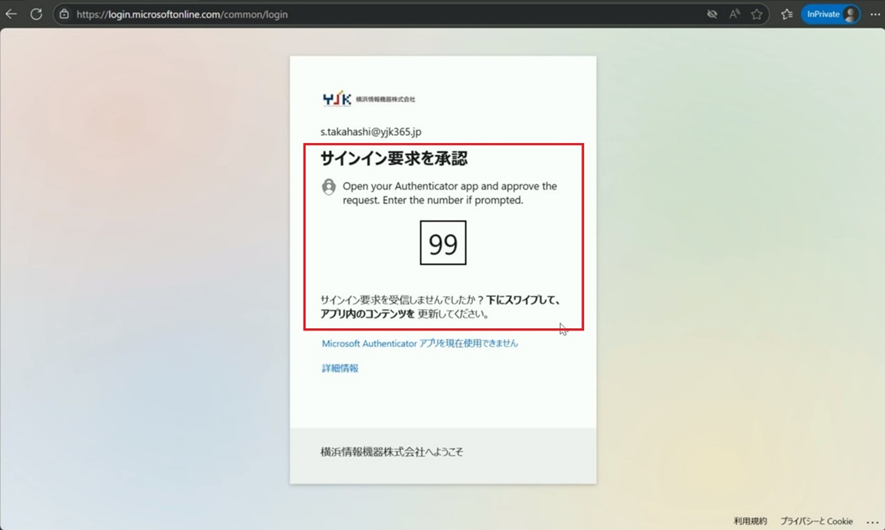Click the tracking prevention eye icon
This screenshot has height=530, width=885.
[712, 15]
